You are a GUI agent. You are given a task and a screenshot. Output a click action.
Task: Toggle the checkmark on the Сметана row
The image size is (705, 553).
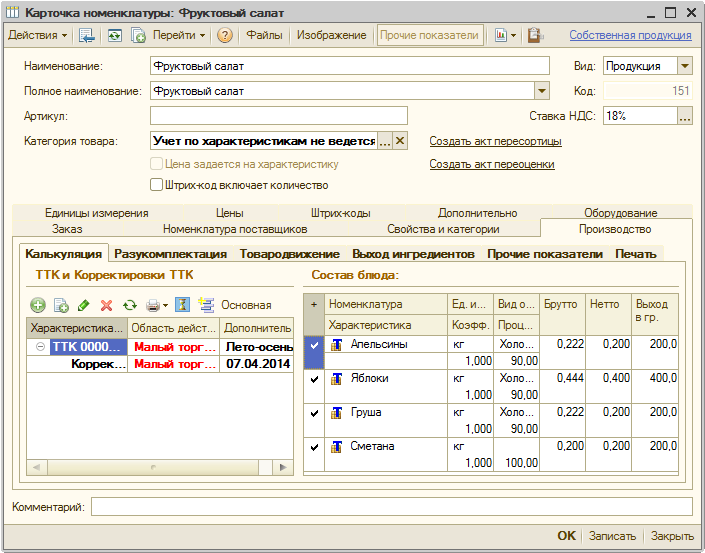coord(314,447)
